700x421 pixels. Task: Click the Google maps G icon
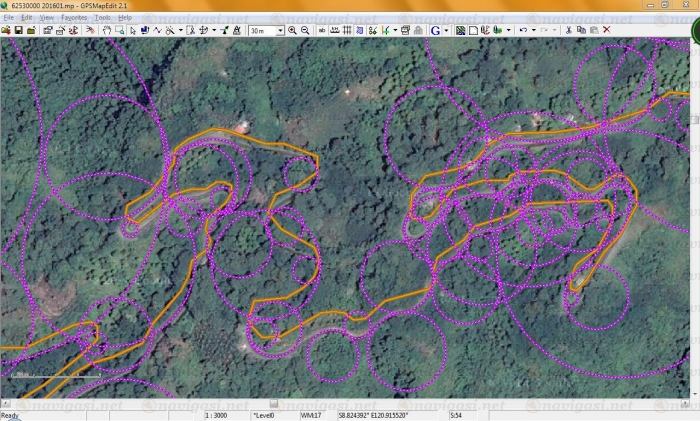pos(435,31)
